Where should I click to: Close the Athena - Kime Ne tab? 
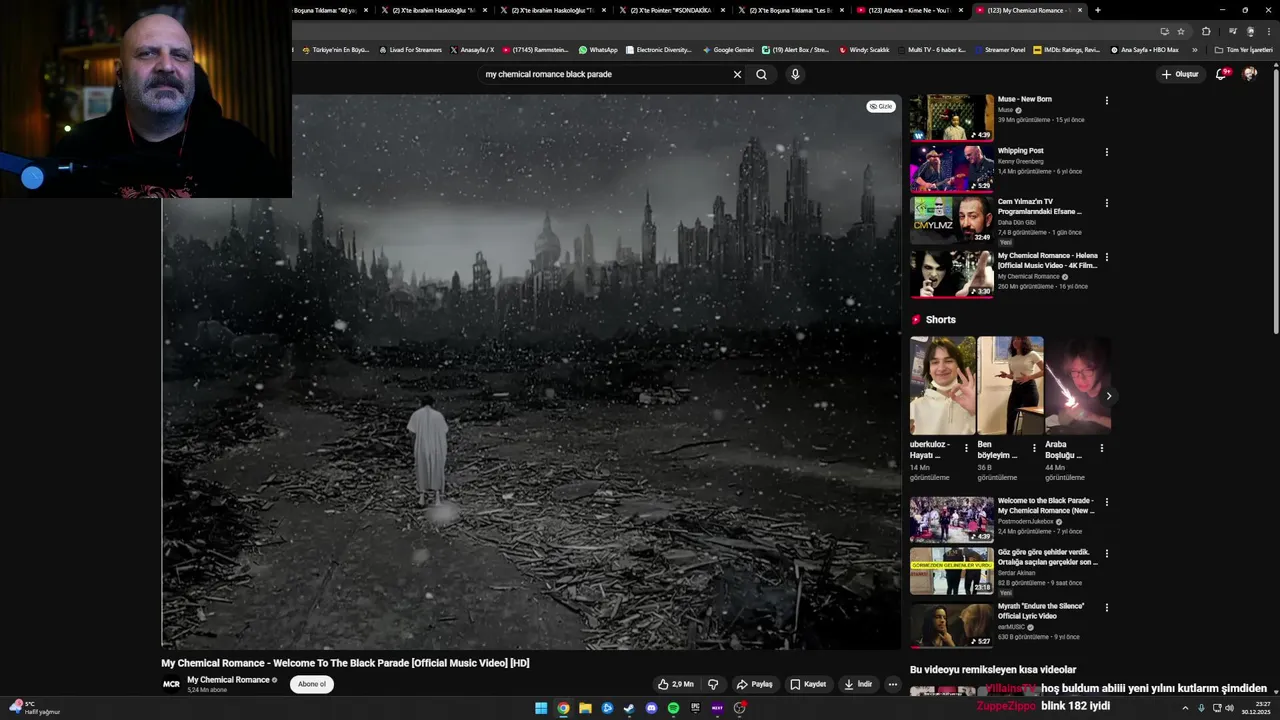[960, 10]
